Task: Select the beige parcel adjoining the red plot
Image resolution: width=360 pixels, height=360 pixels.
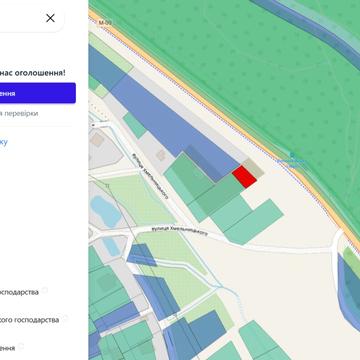Action: pyautogui.click(x=253, y=168)
